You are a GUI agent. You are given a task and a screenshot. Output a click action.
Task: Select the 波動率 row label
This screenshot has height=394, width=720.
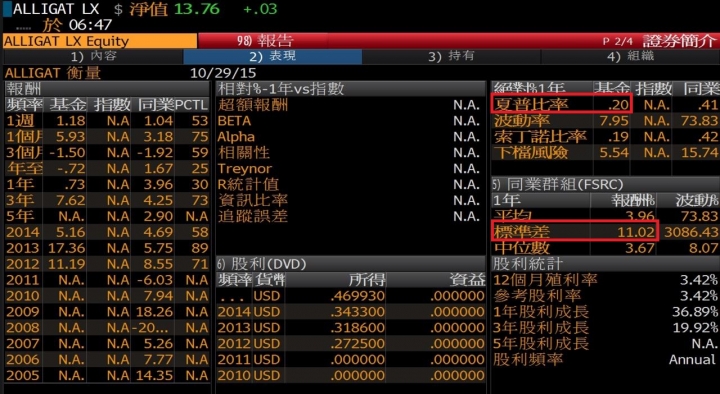point(522,121)
